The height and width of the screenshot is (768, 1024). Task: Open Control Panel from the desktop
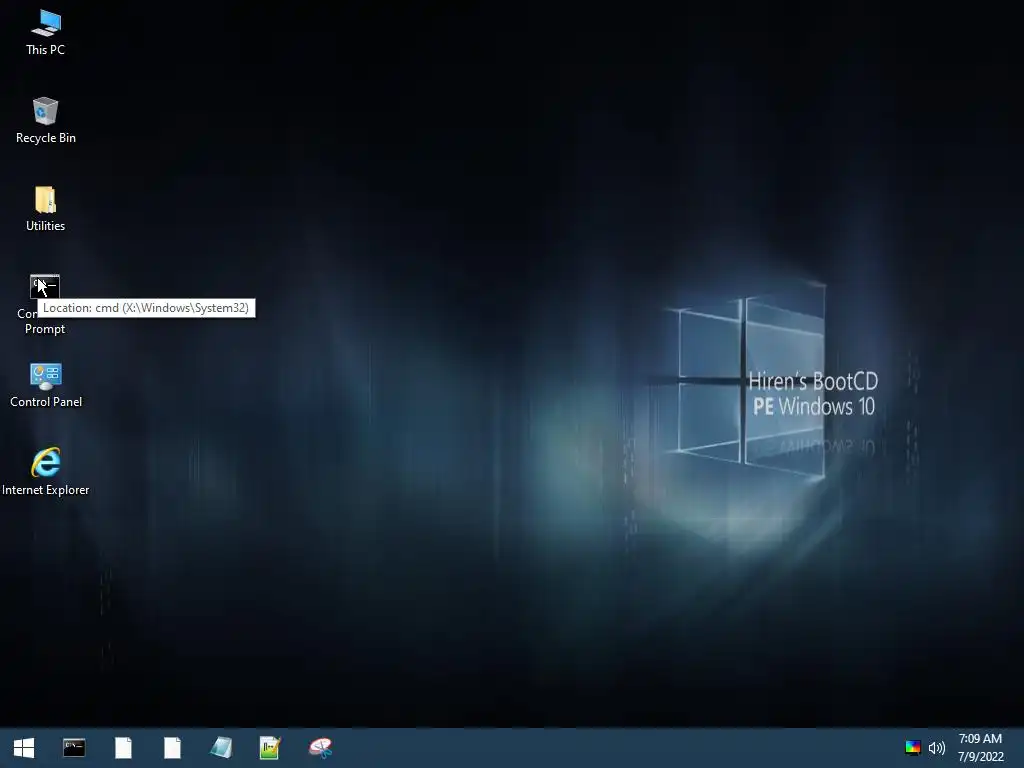(x=46, y=385)
